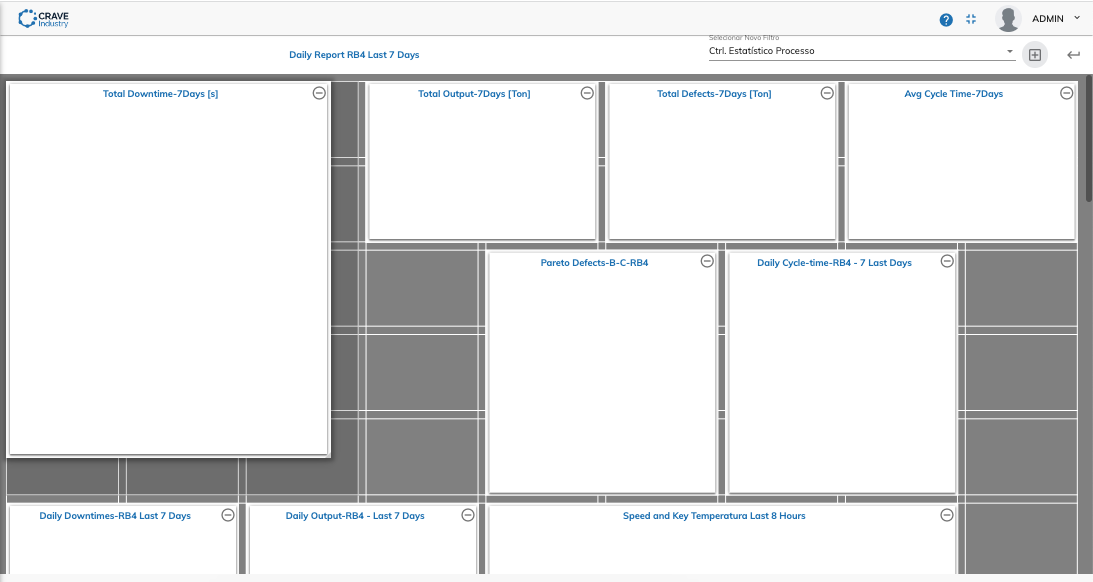Remove the Speed and Key Temperatura panel
Screen dimensions: 1093x582
[947, 515]
